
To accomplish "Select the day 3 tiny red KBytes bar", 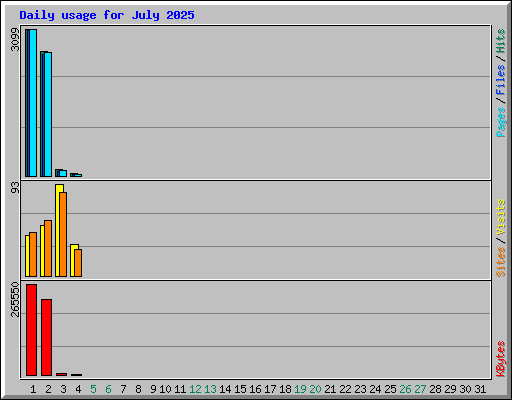I will click(61, 374).
